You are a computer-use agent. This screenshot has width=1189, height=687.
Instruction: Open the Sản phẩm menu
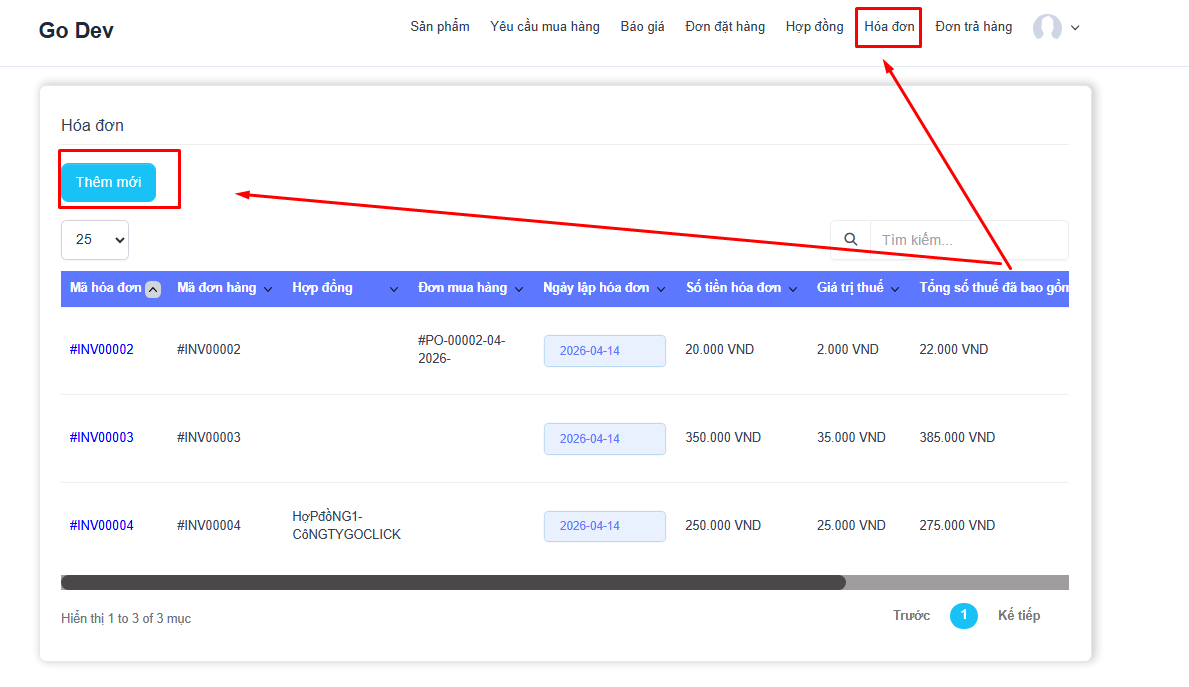(x=439, y=27)
